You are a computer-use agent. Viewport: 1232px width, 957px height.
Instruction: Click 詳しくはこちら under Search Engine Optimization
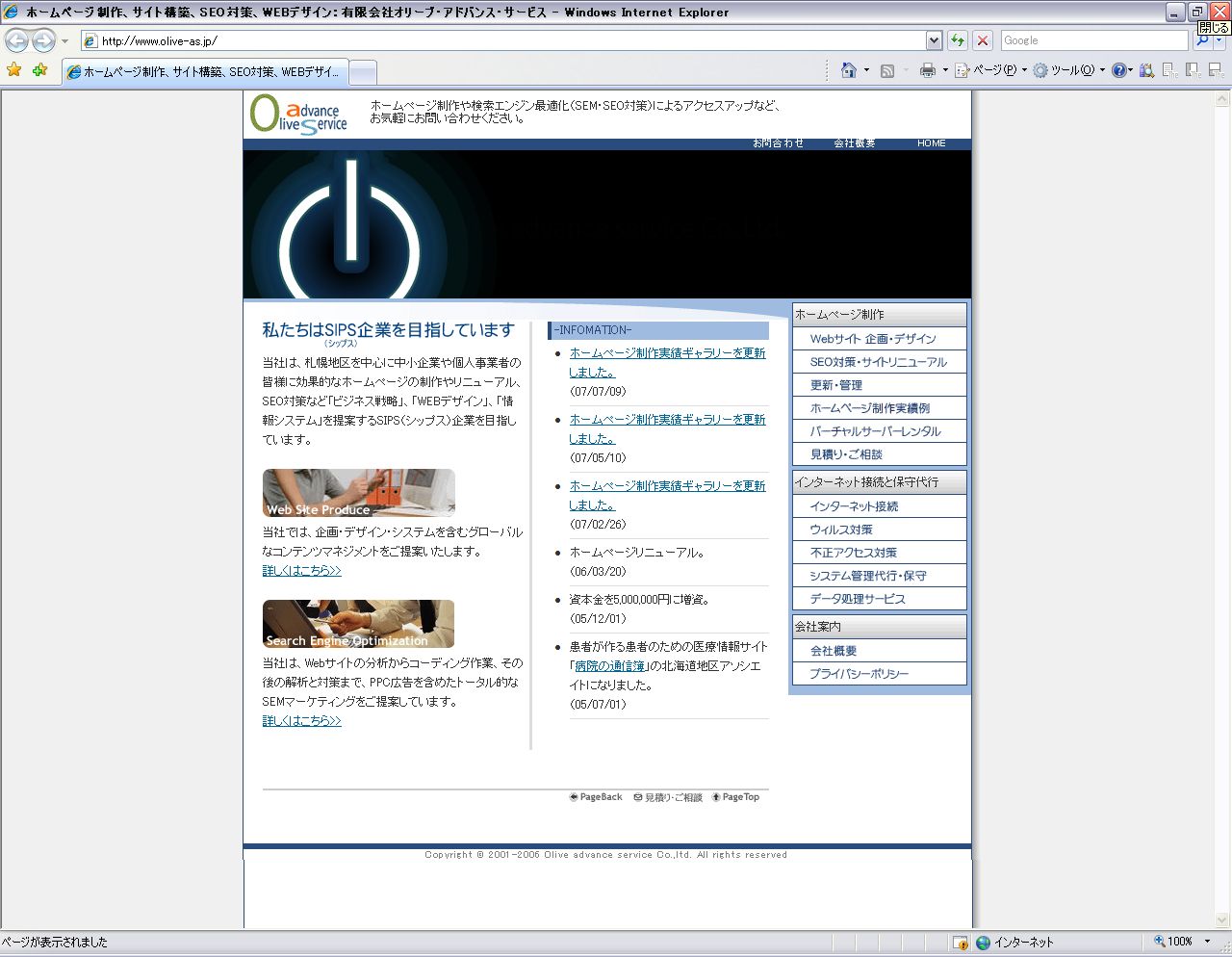302,721
